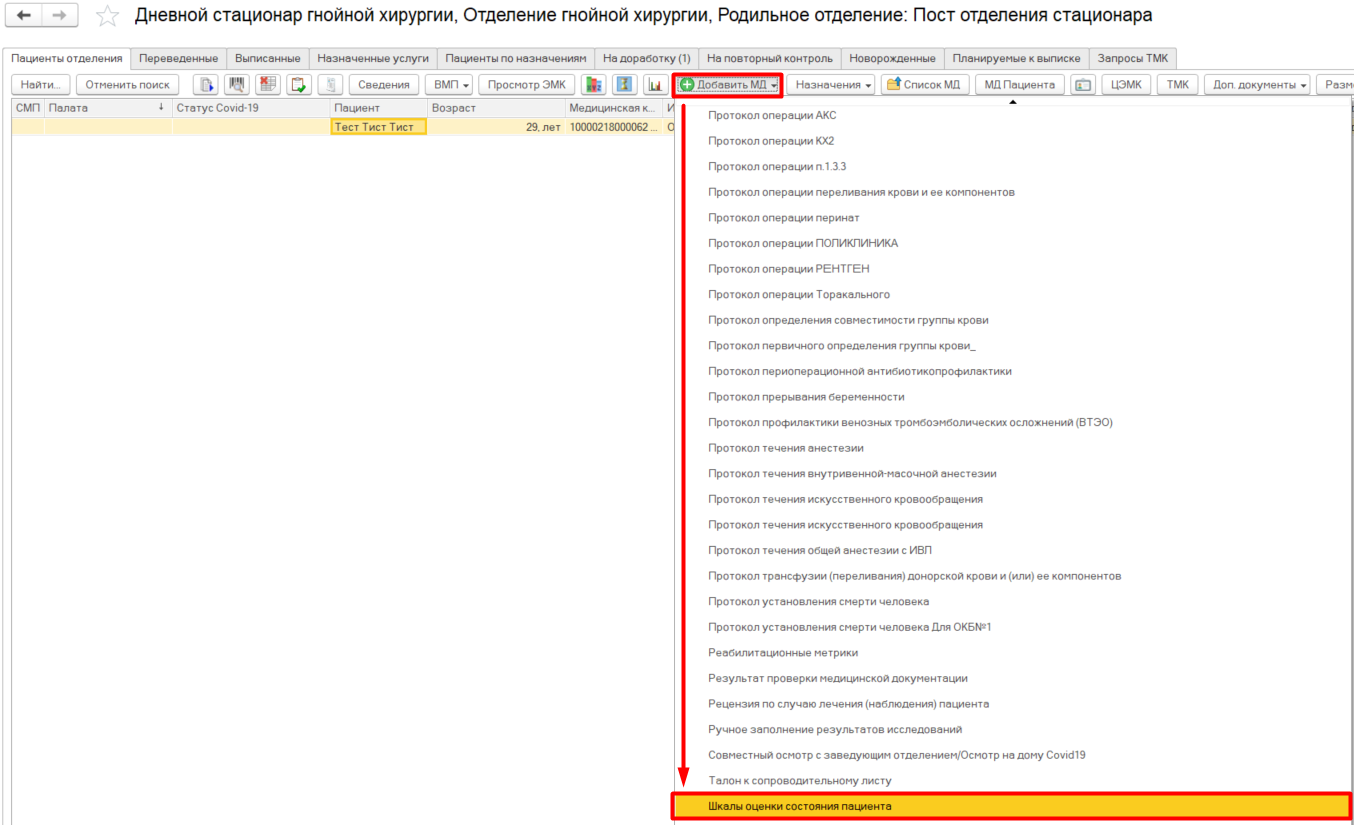The image size is (1354, 825).
Task: Click the colored blocks toolbar icon
Action: tap(593, 85)
